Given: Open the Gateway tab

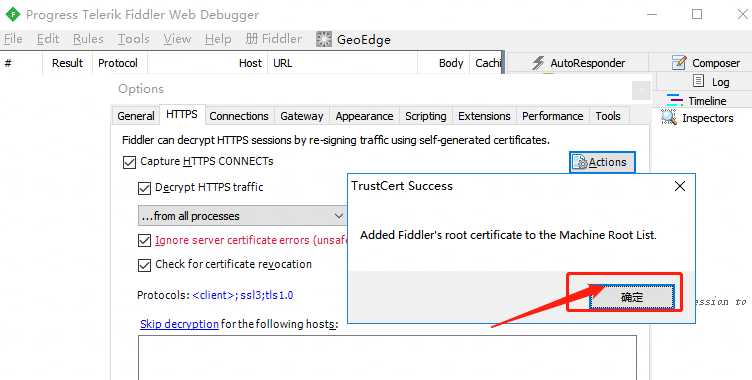Looking at the screenshot, I should 302,116.
